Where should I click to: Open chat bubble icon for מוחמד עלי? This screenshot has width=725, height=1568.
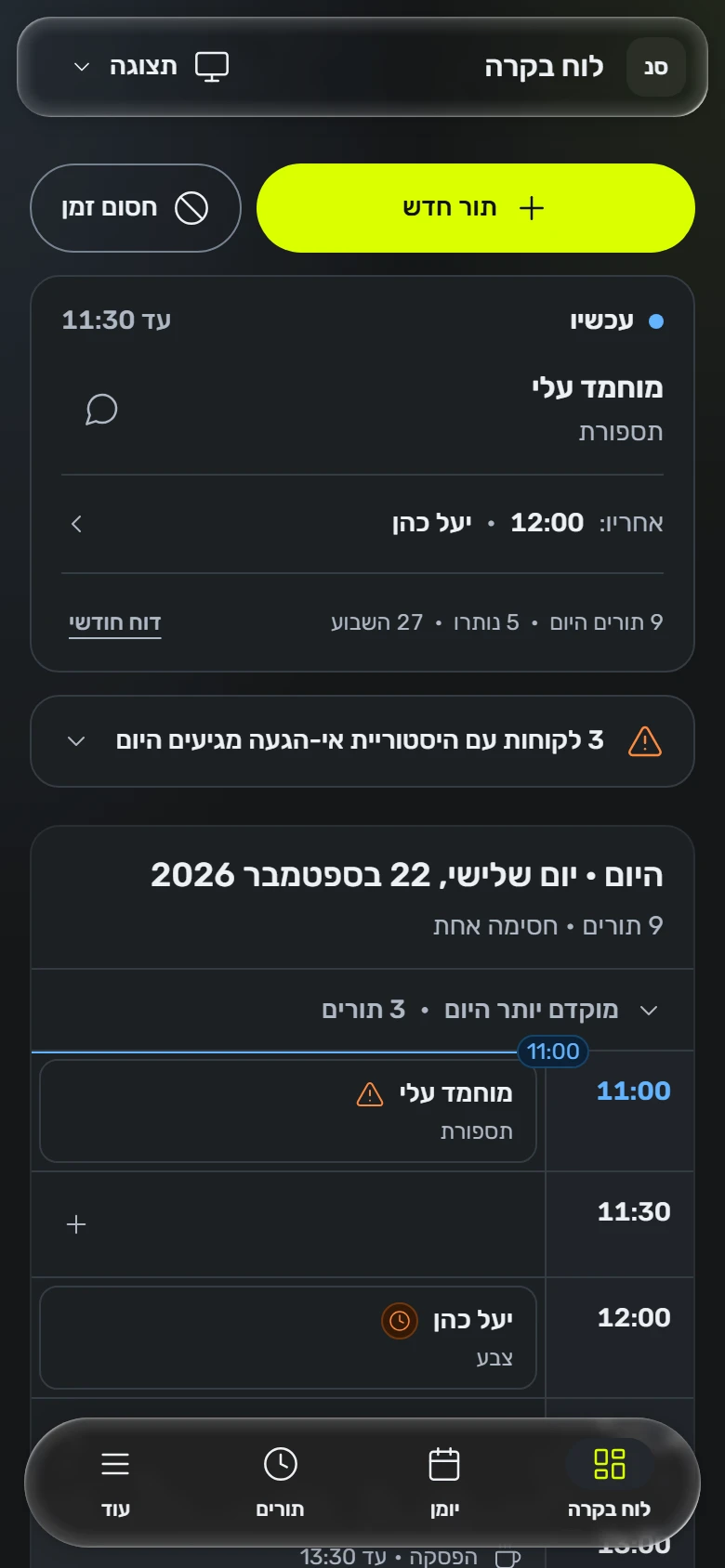tap(101, 410)
